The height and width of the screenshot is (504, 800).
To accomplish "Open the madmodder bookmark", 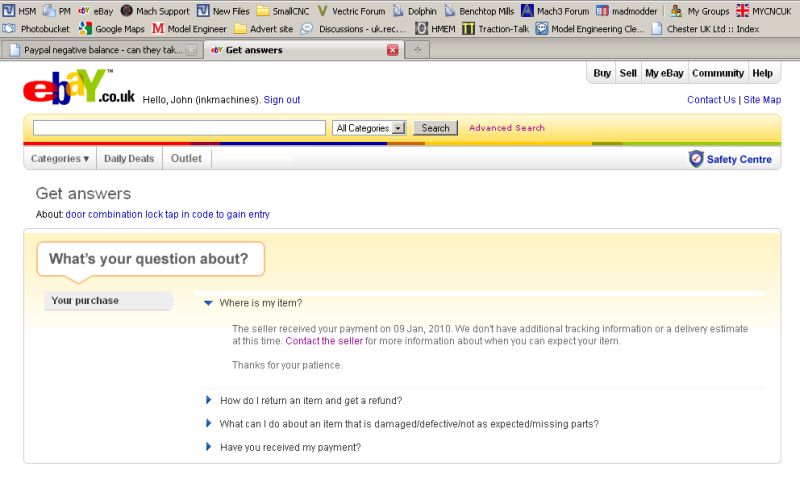I will pos(627,11).
